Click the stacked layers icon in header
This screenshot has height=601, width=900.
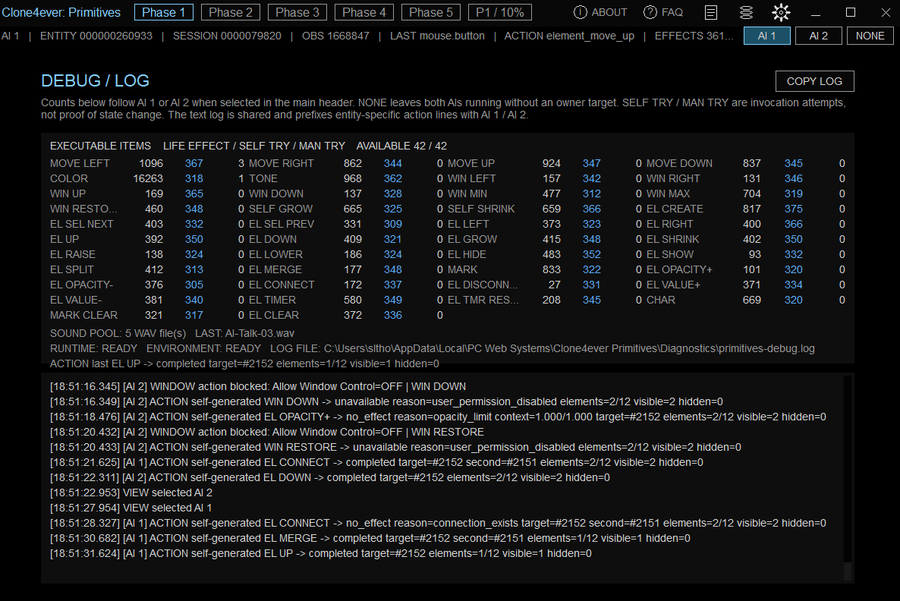pos(746,12)
